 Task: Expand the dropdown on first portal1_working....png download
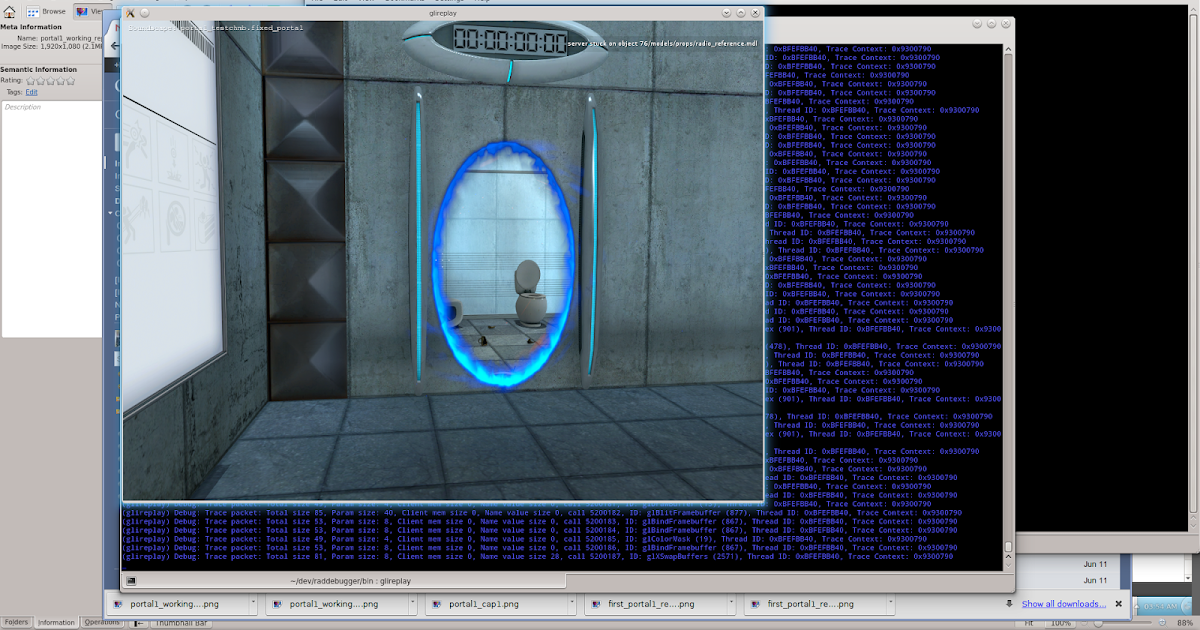click(254, 603)
